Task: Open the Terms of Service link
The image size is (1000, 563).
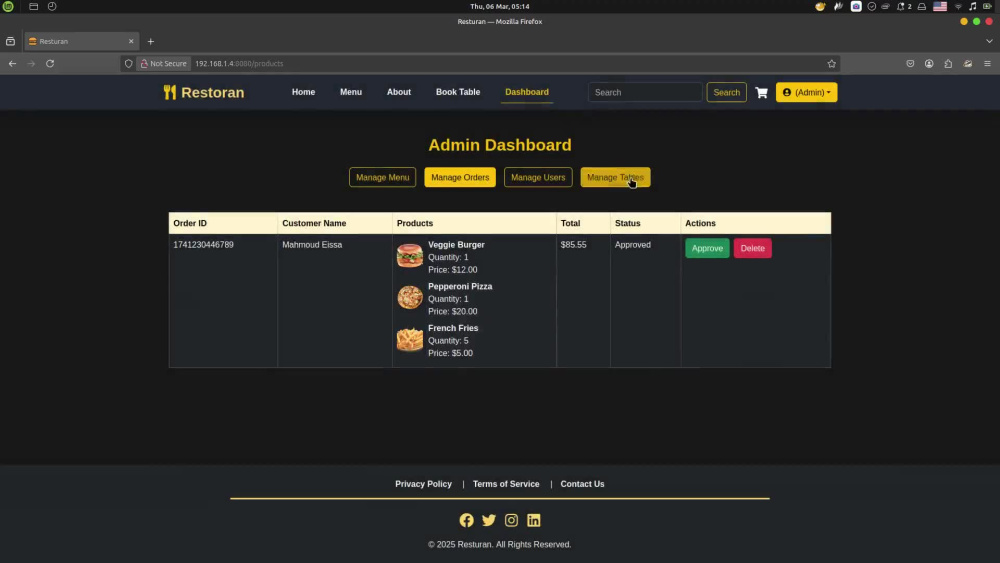Action: (506, 484)
